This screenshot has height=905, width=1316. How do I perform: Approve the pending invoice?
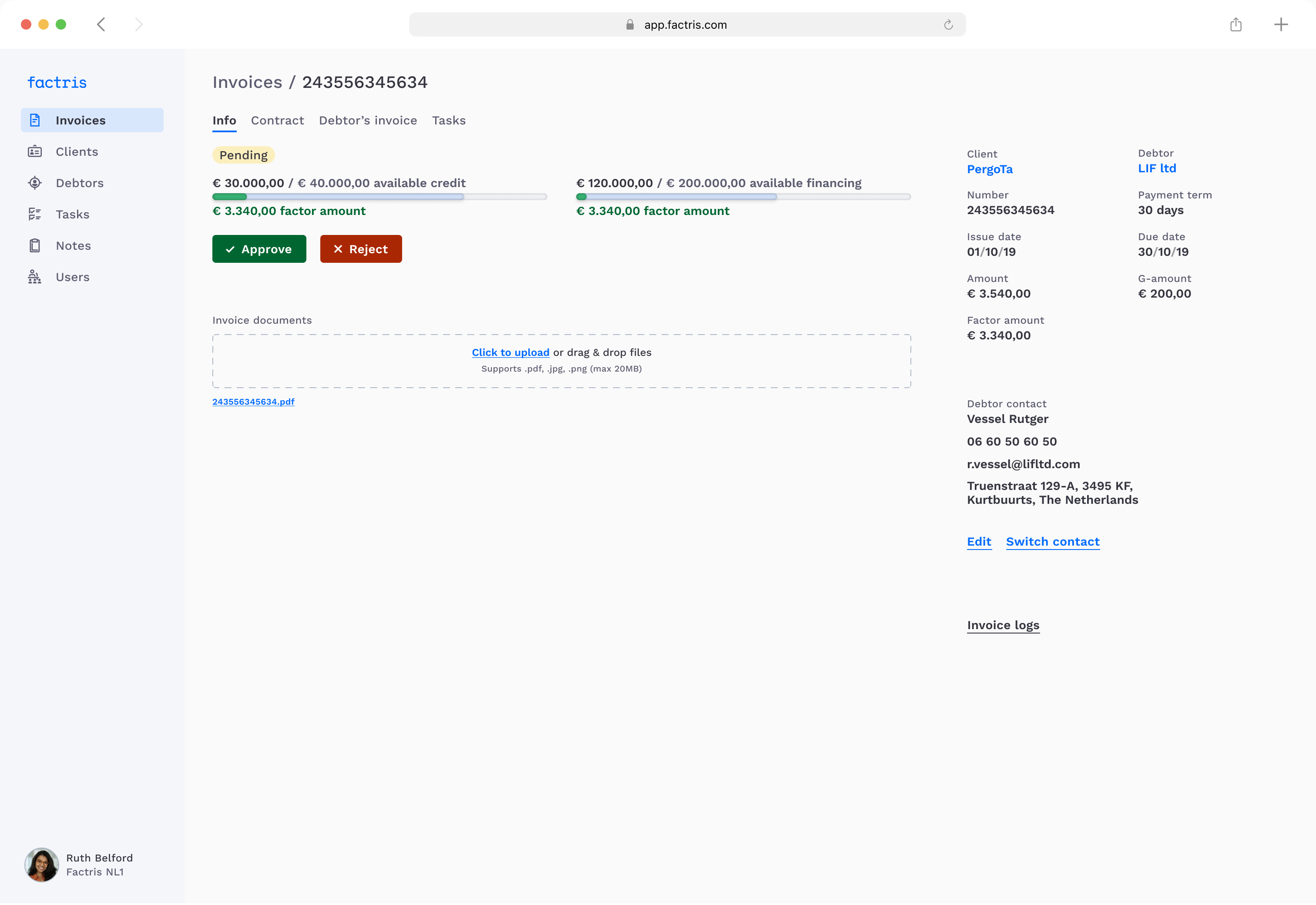coord(258,249)
